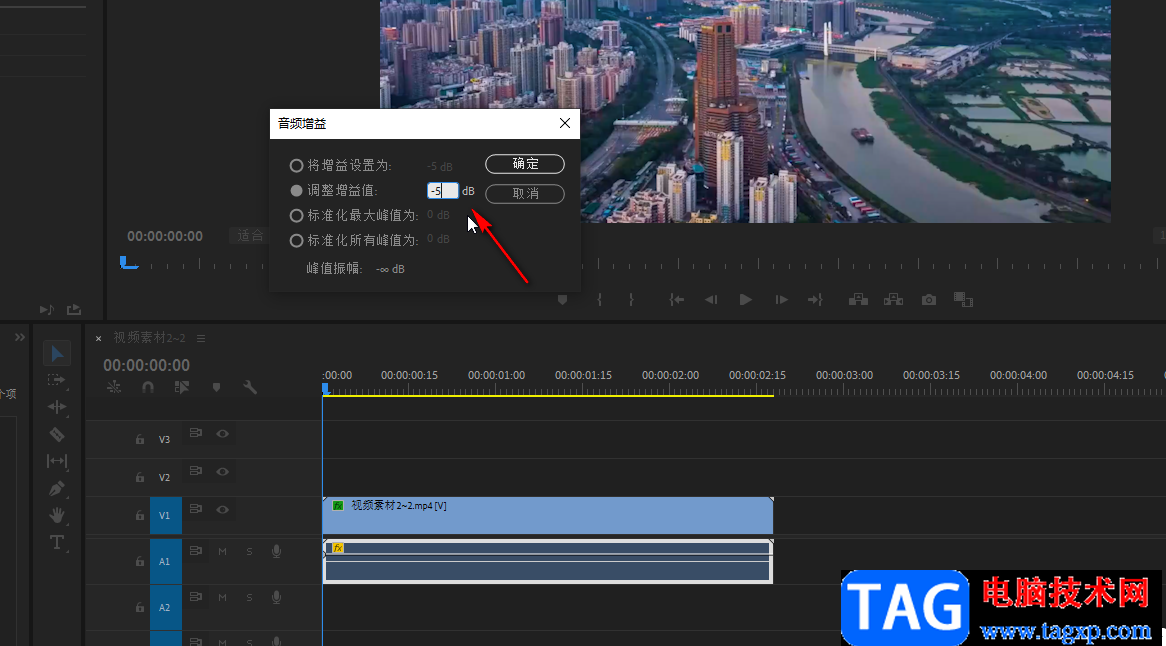This screenshot has height=646, width=1166.
Task: Add marker in program monitor
Action: (562, 300)
